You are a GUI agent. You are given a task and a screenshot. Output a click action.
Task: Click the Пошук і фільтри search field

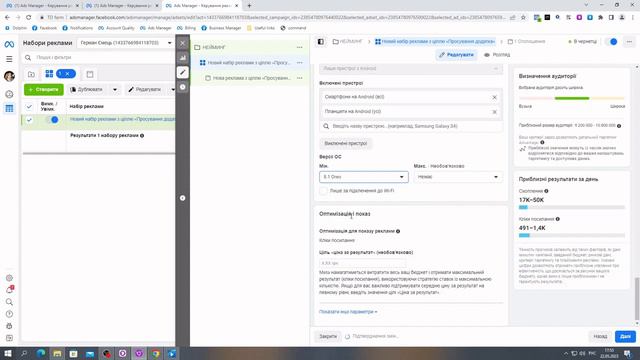click(99, 58)
